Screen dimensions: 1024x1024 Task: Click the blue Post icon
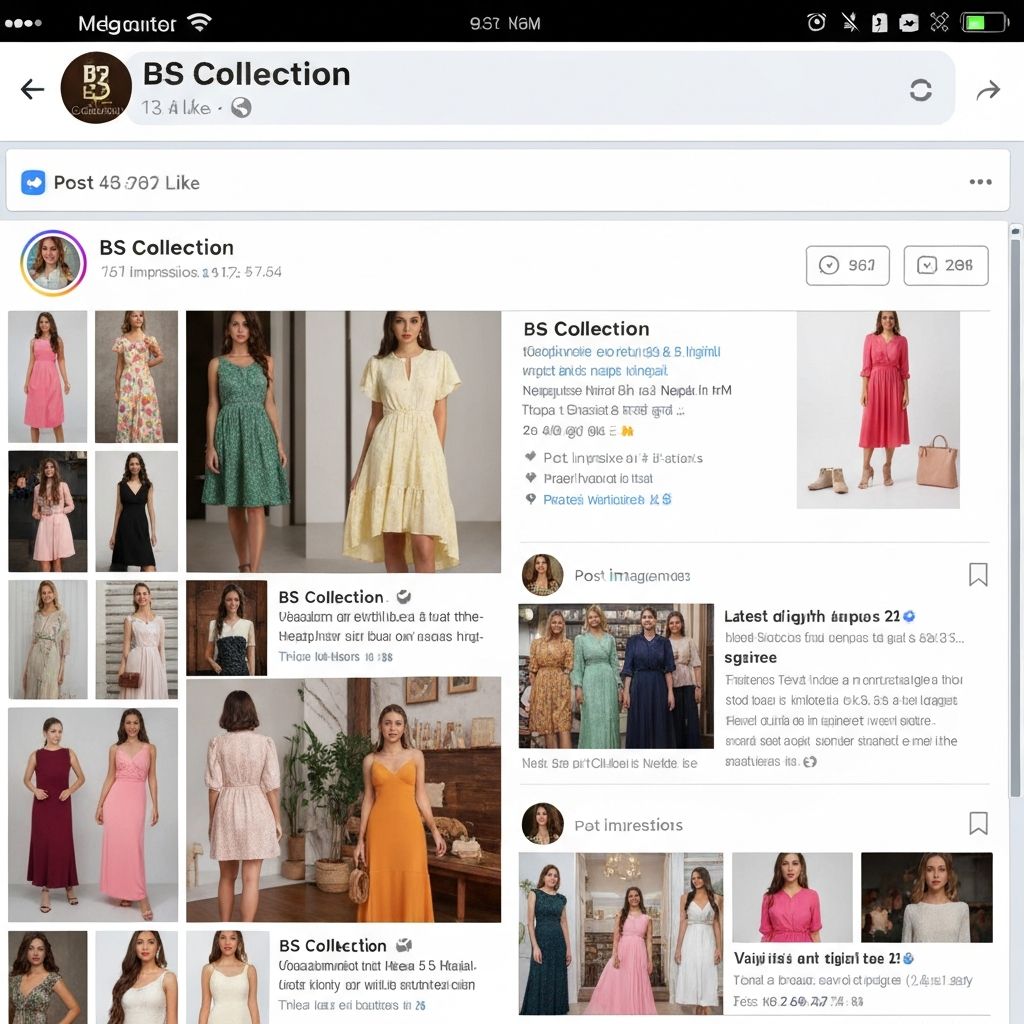coord(34,182)
